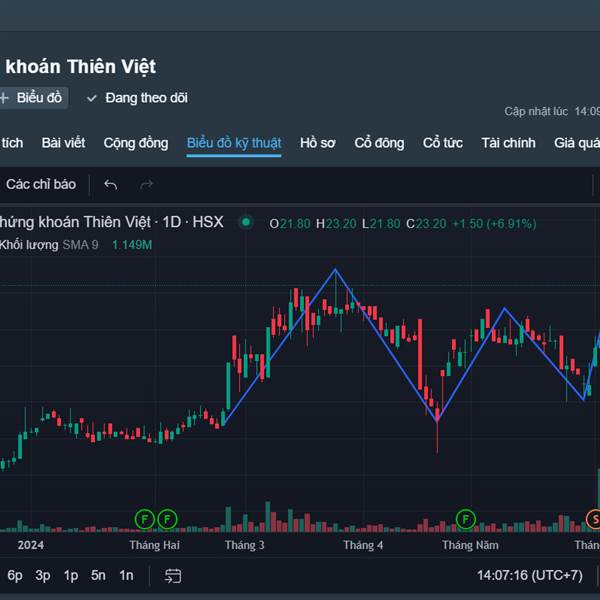Open Các chỉ báo indicators menu
This screenshot has width=600, height=600.
tap(41, 184)
